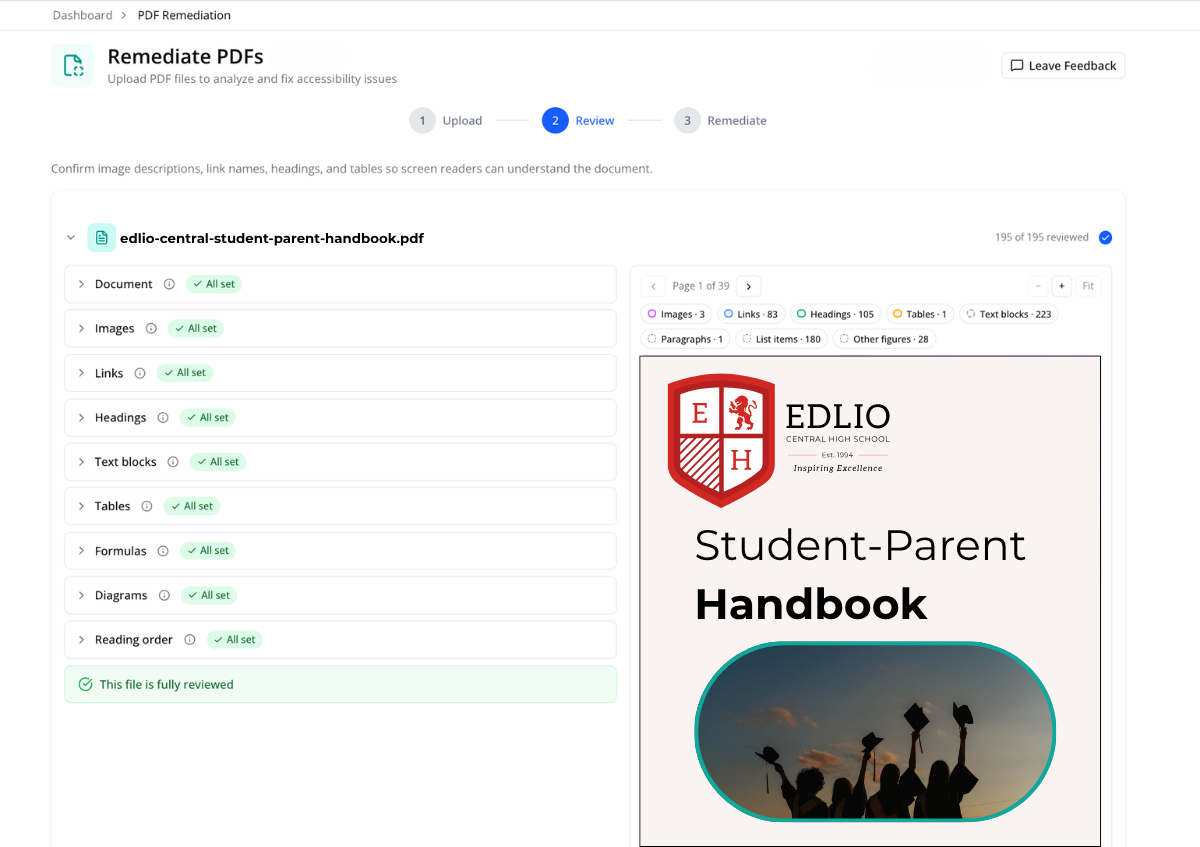Go to step 1 Upload

click(446, 121)
